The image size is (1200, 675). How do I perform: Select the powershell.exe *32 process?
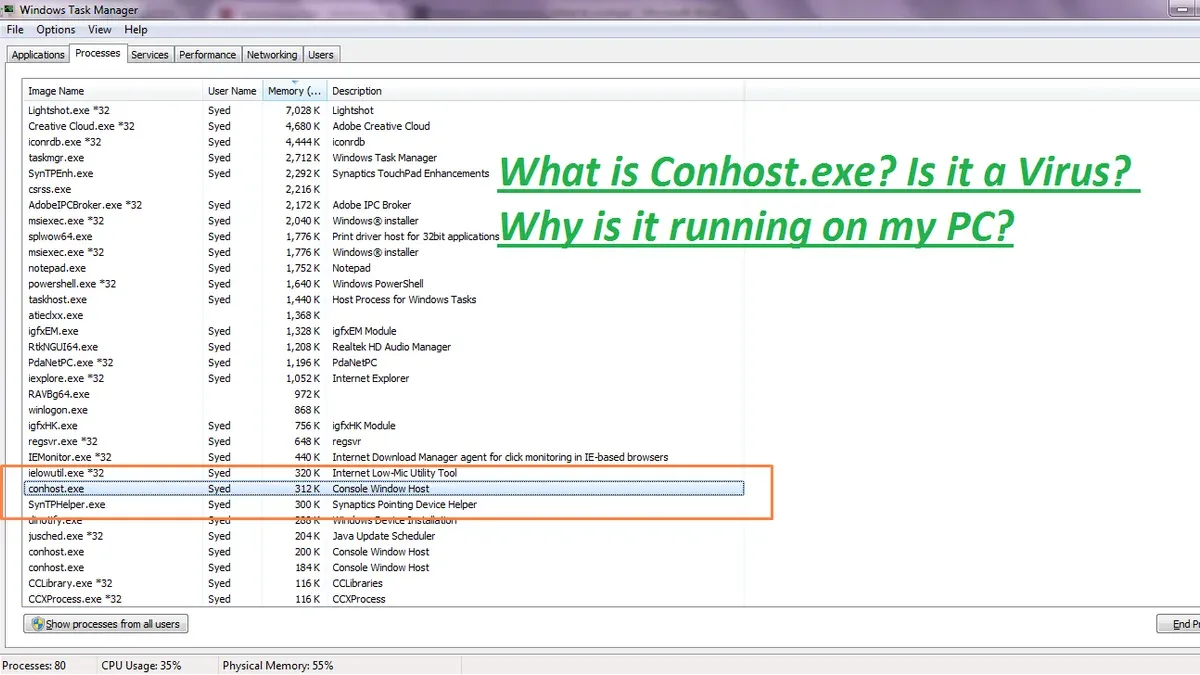pyautogui.click(x=384, y=284)
